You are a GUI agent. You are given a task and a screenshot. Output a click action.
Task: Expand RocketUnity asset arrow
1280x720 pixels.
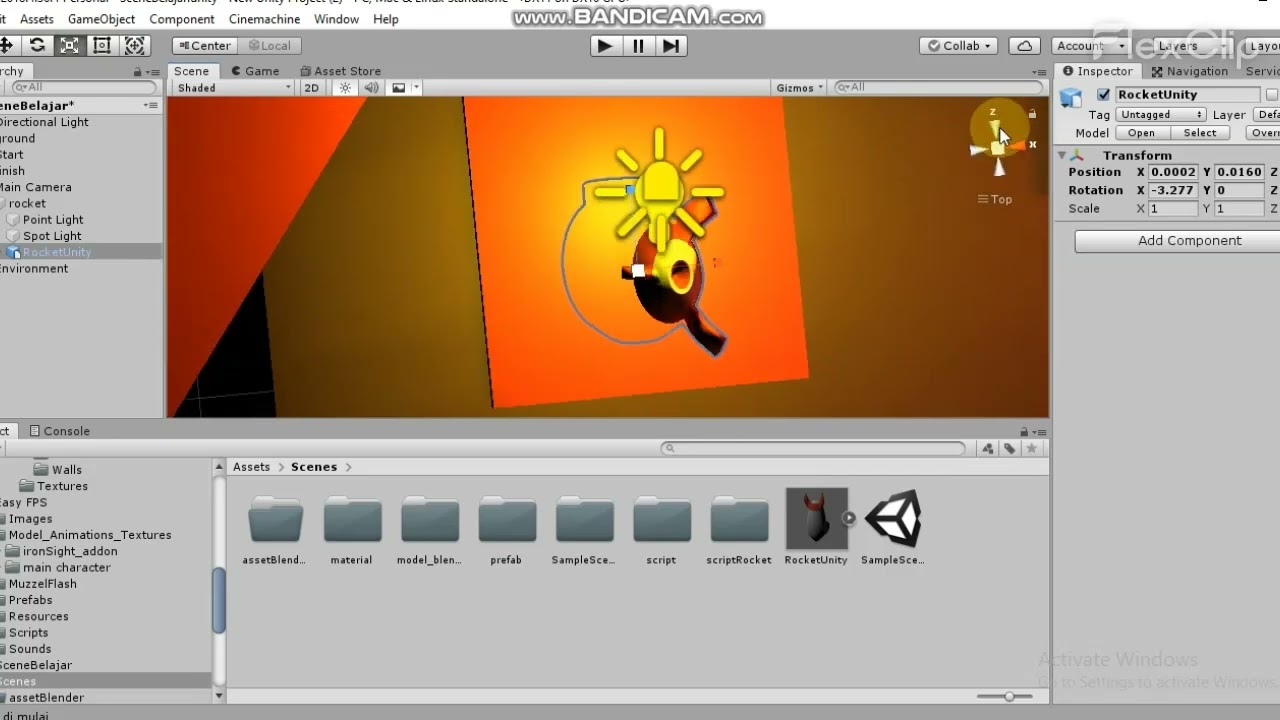tap(849, 518)
